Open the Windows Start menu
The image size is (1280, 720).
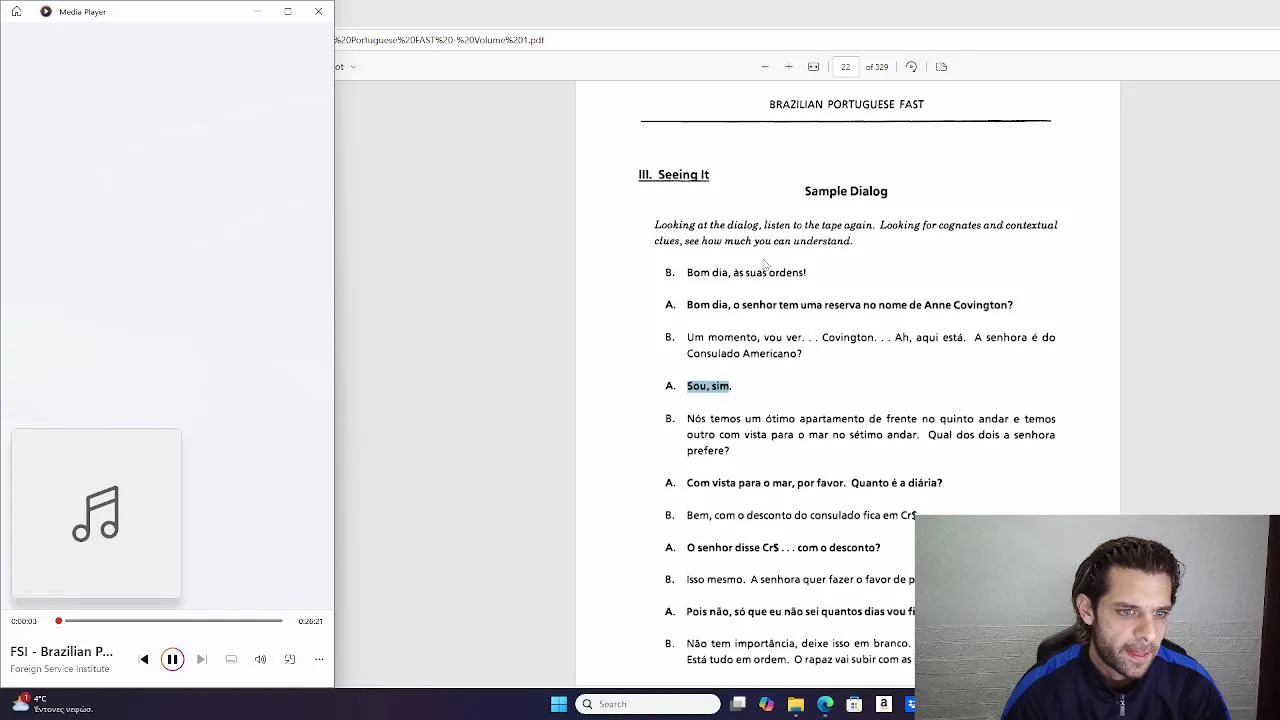[559, 704]
